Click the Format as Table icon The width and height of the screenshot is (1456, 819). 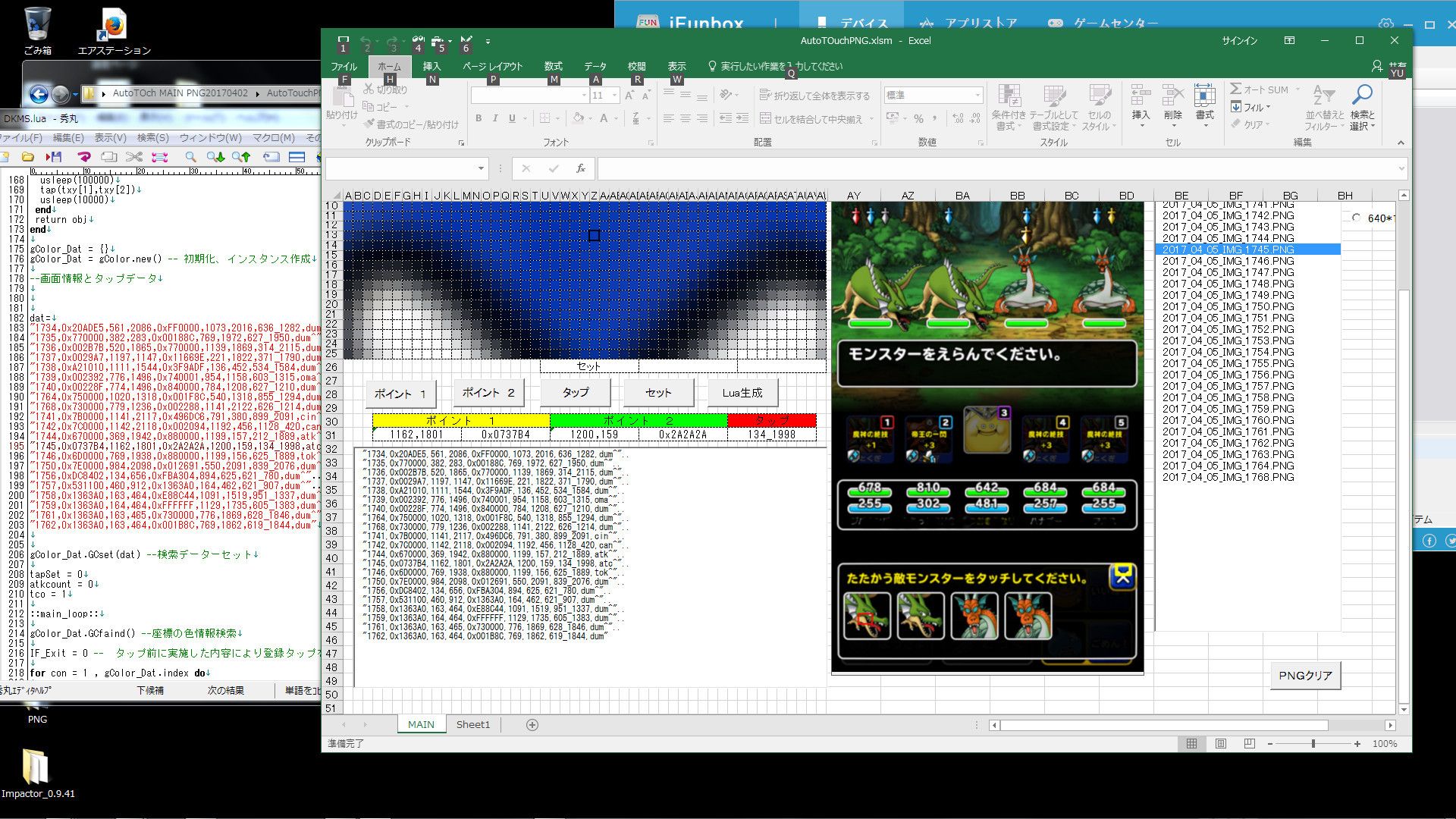(x=1055, y=96)
